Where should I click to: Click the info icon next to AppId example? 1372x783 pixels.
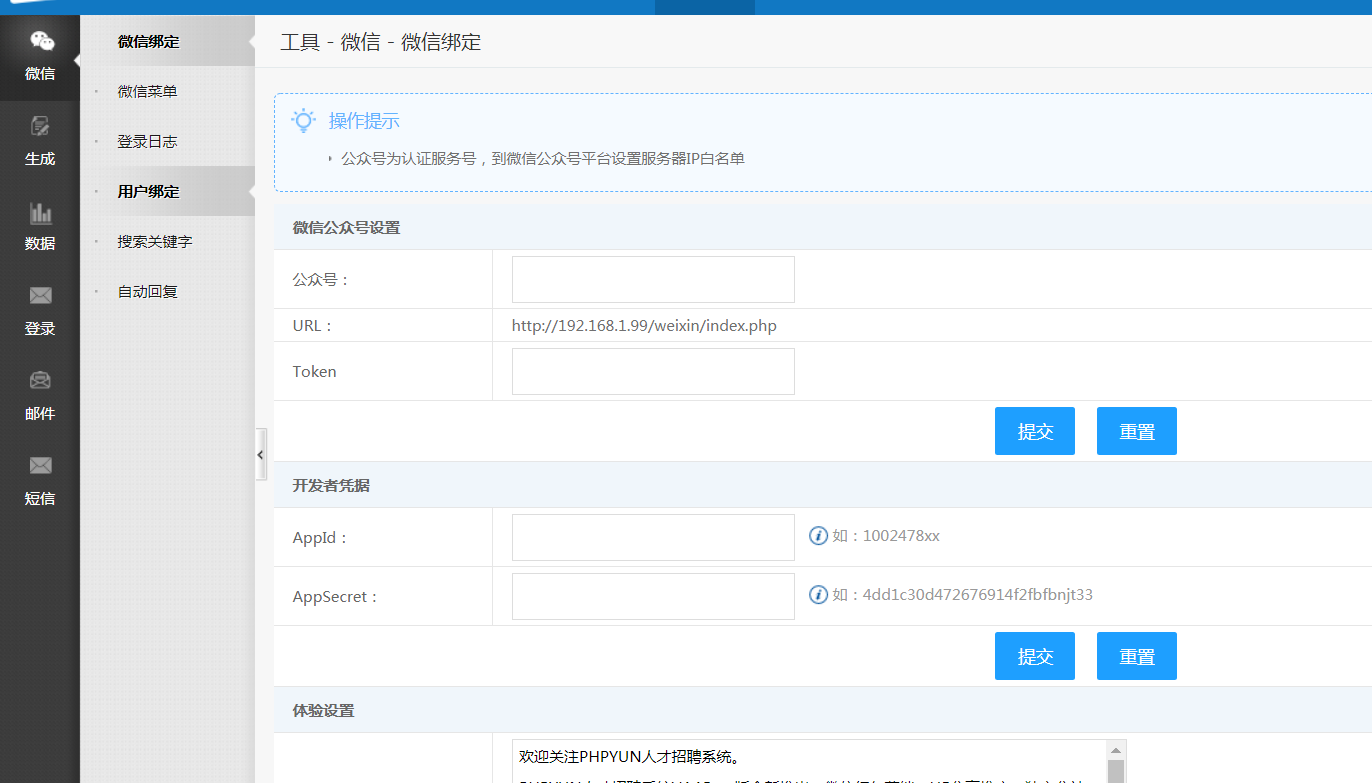(818, 535)
